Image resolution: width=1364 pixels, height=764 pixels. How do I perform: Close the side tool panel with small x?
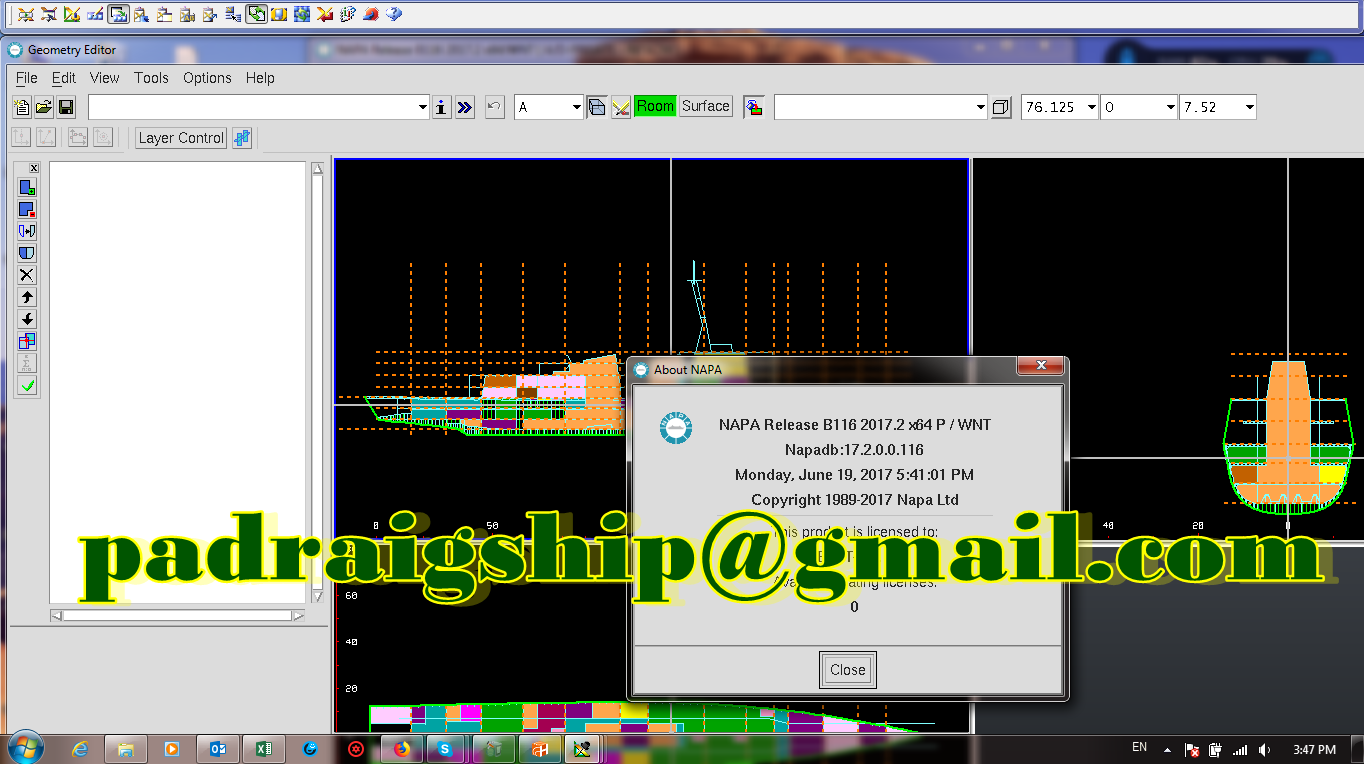tap(33, 168)
